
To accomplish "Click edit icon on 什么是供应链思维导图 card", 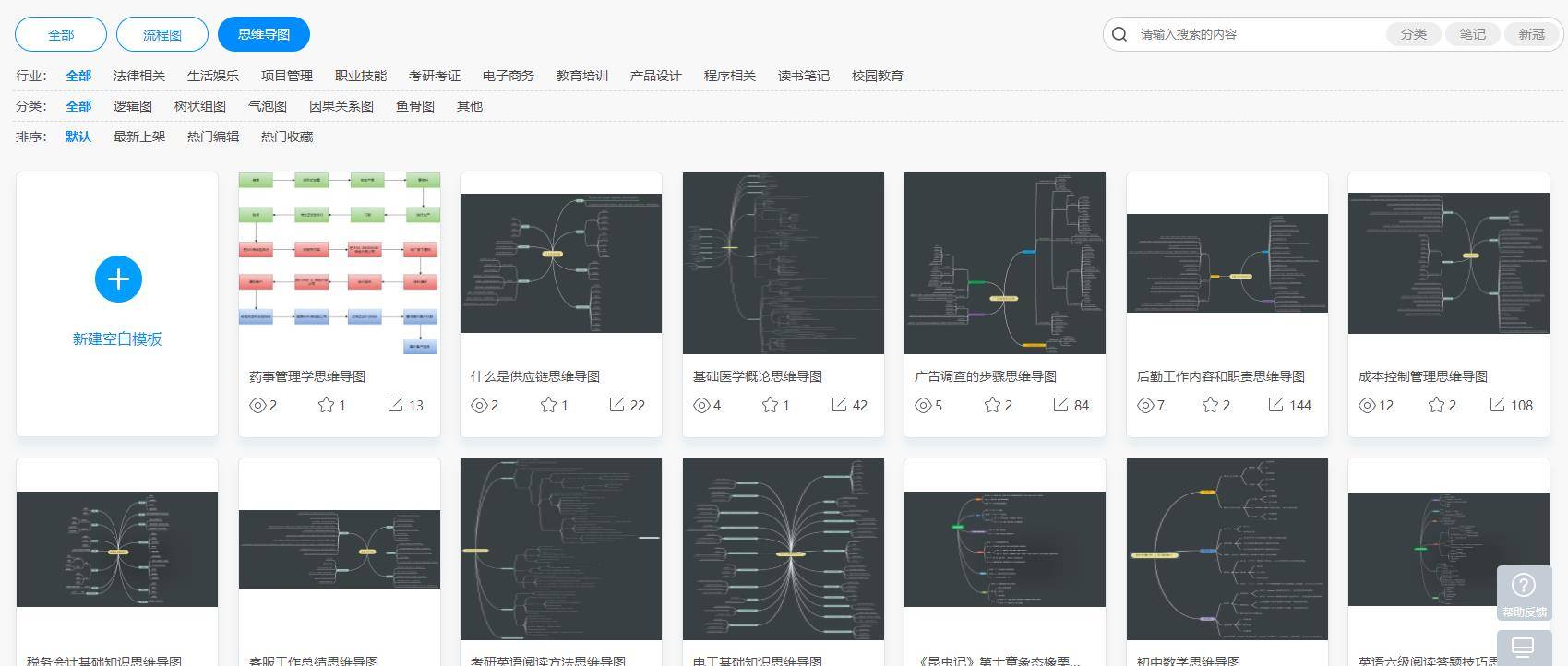I will [x=616, y=404].
